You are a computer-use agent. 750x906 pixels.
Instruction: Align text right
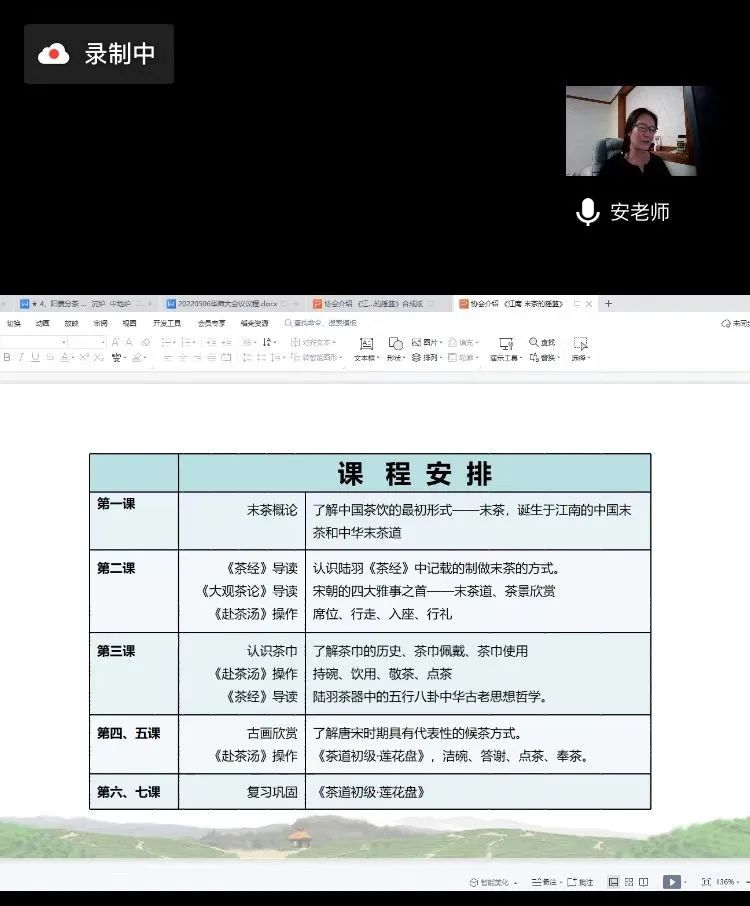(x=197, y=358)
